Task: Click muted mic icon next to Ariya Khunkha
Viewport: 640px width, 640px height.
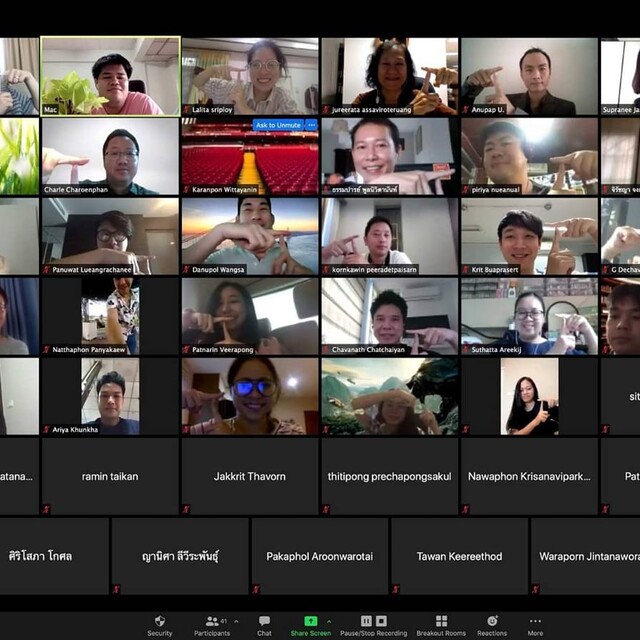Action: [47, 429]
